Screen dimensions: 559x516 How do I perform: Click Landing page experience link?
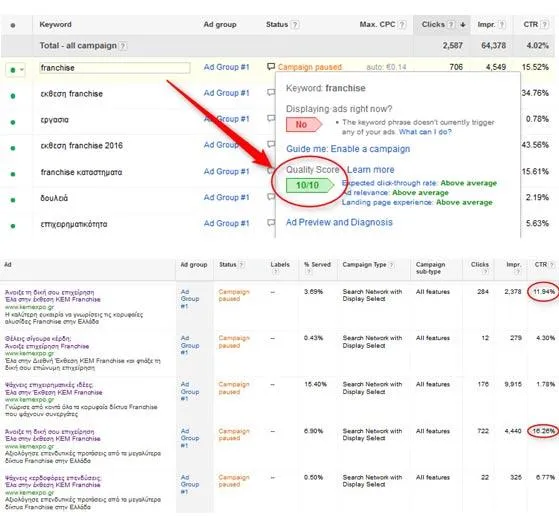(388, 202)
